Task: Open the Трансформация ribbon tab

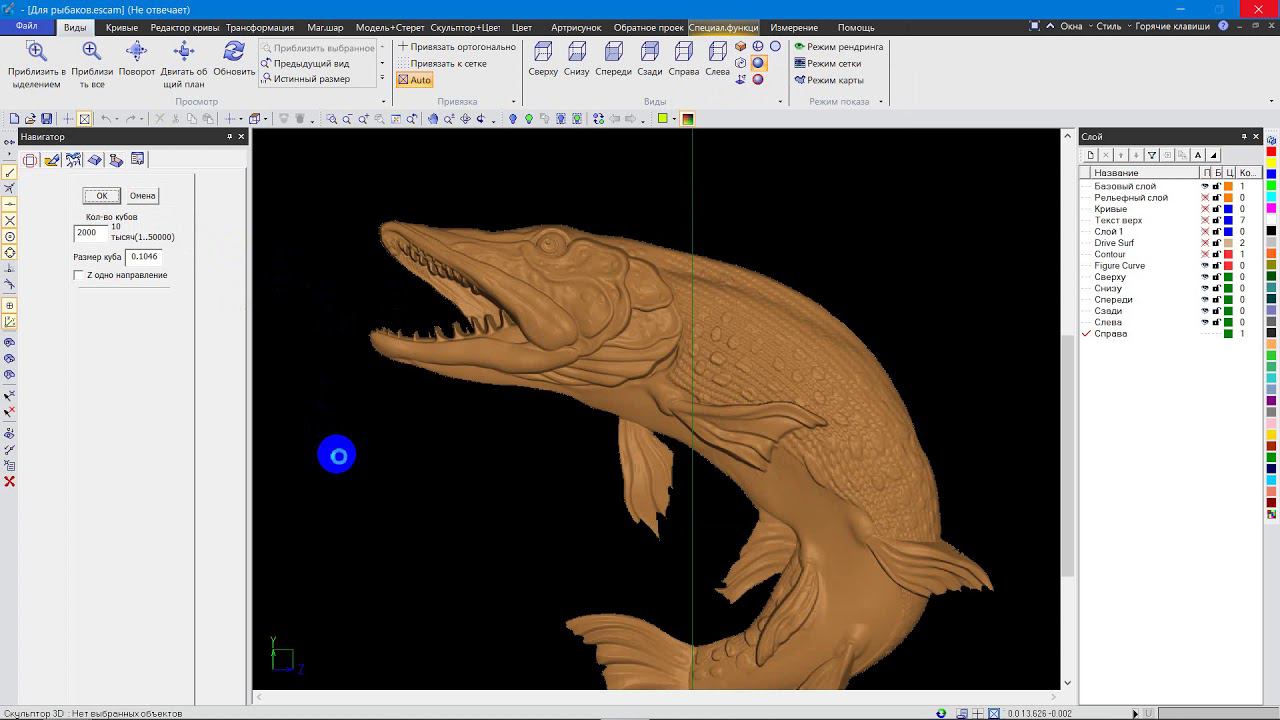Action: (259, 27)
